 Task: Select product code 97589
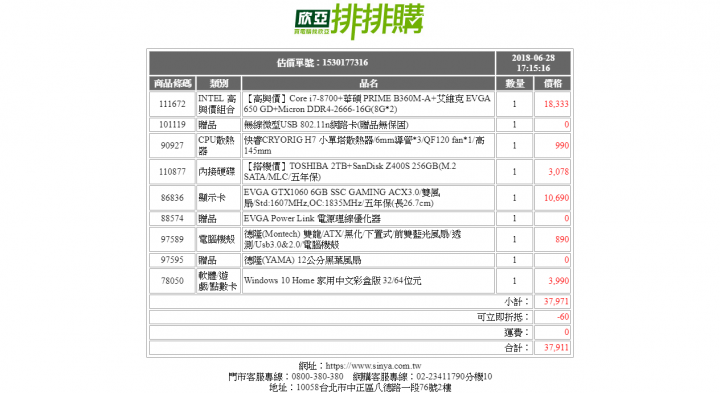[172, 239]
